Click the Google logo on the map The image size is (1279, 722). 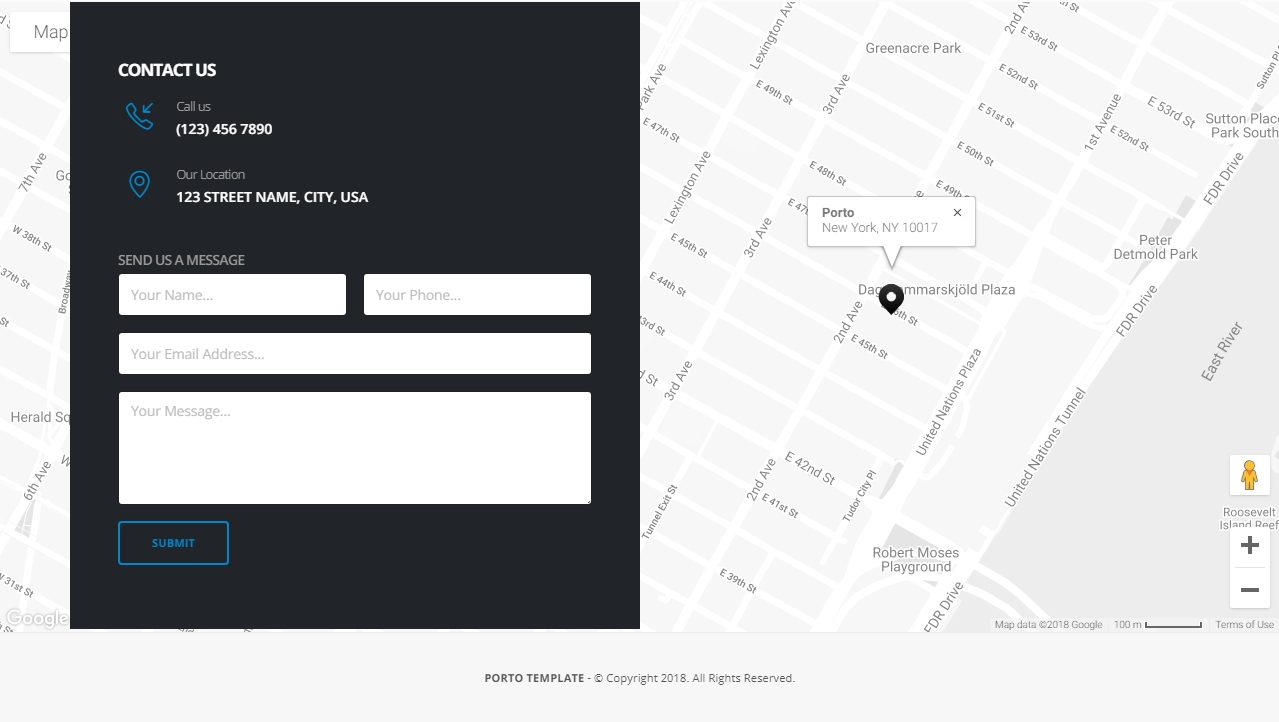(37, 619)
